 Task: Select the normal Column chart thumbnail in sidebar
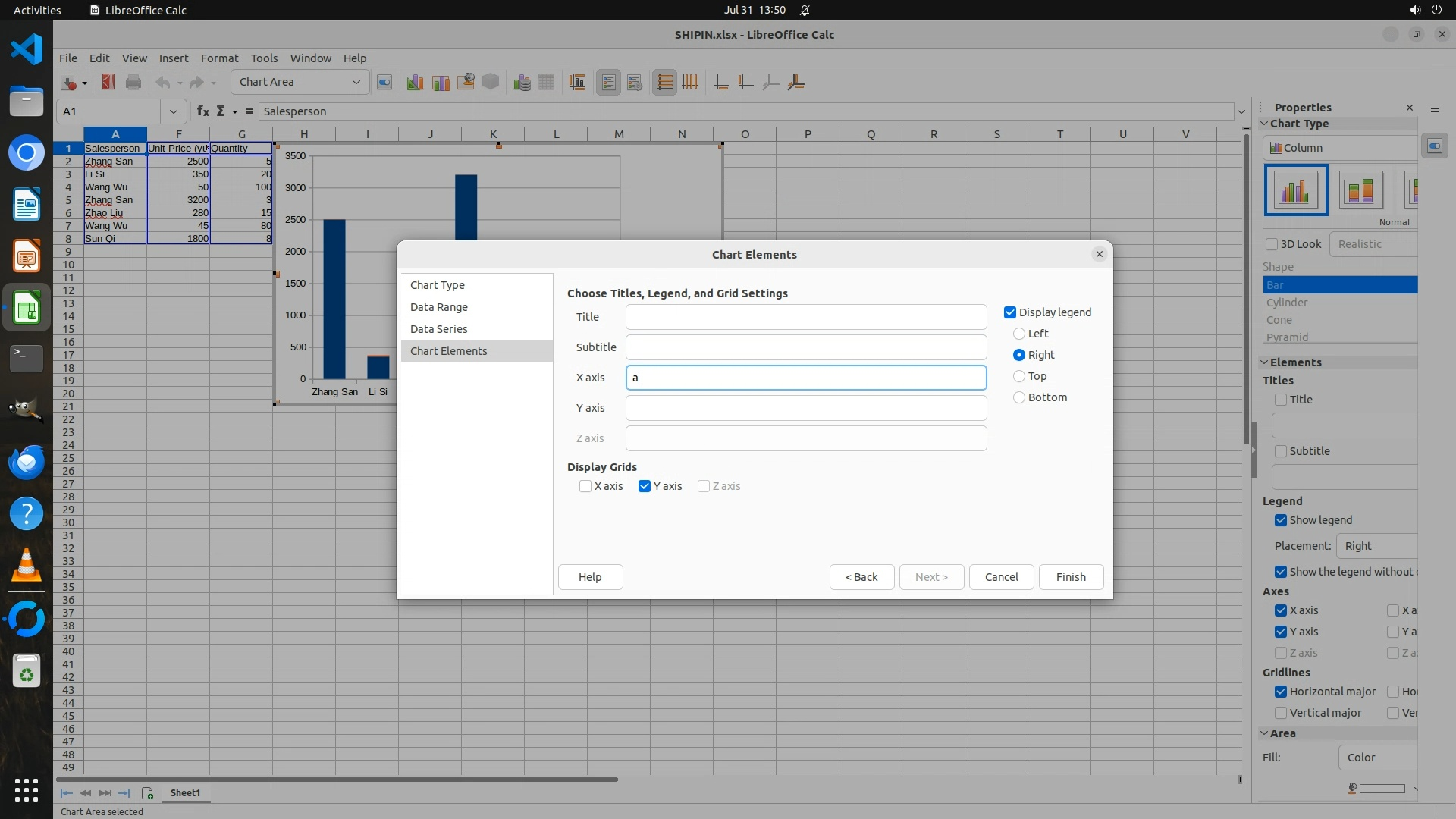(1295, 190)
